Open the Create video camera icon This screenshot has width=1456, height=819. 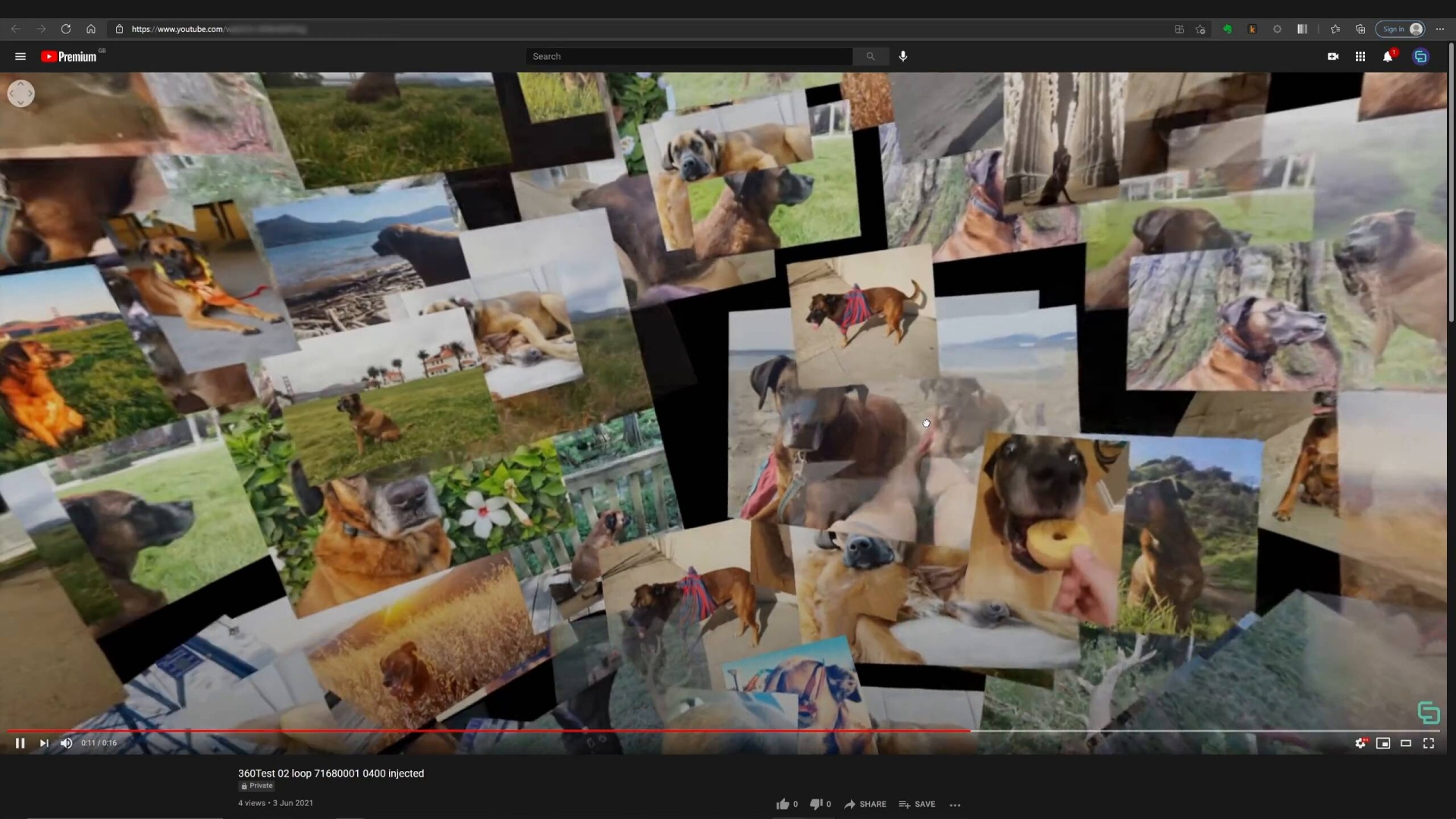click(x=1333, y=56)
